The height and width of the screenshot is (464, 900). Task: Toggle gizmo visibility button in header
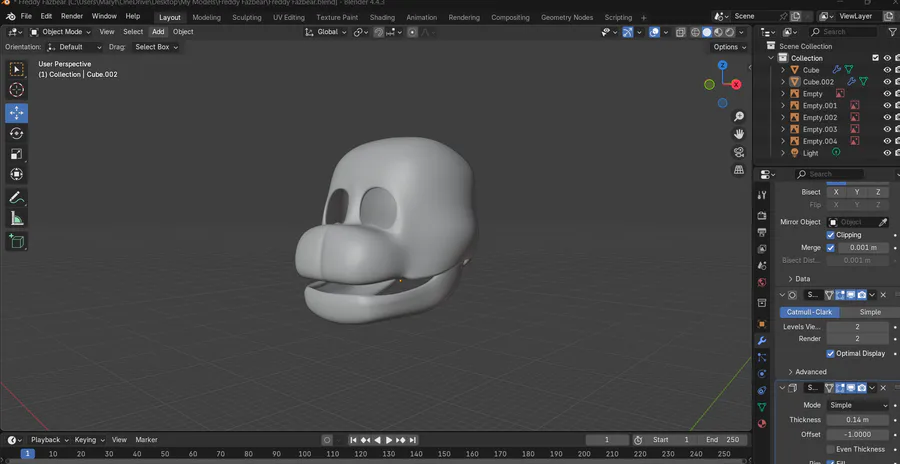pyautogui.click(x=628, y=32)
